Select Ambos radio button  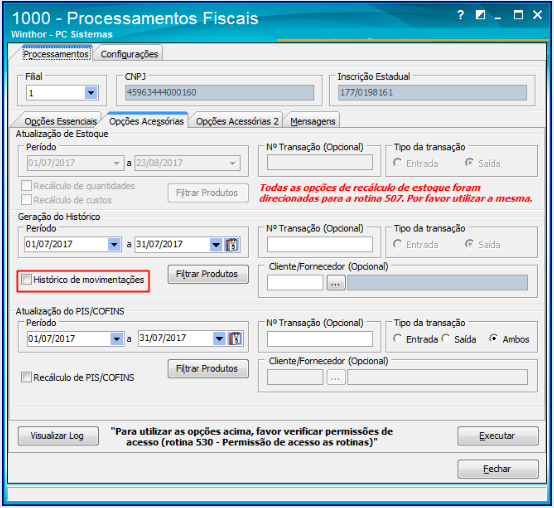[494, 339]
